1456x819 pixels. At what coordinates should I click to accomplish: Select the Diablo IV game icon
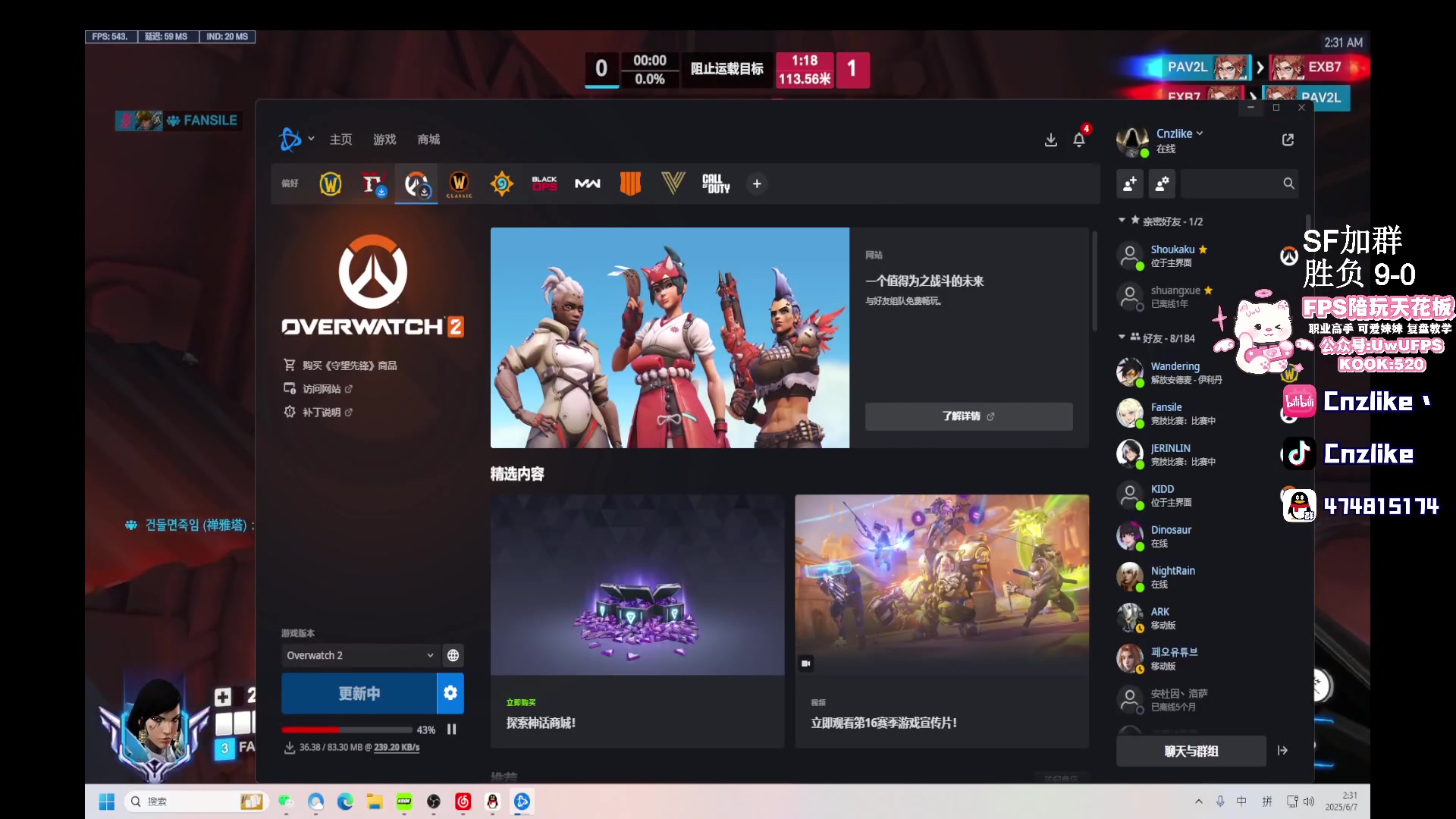(373, 184)
